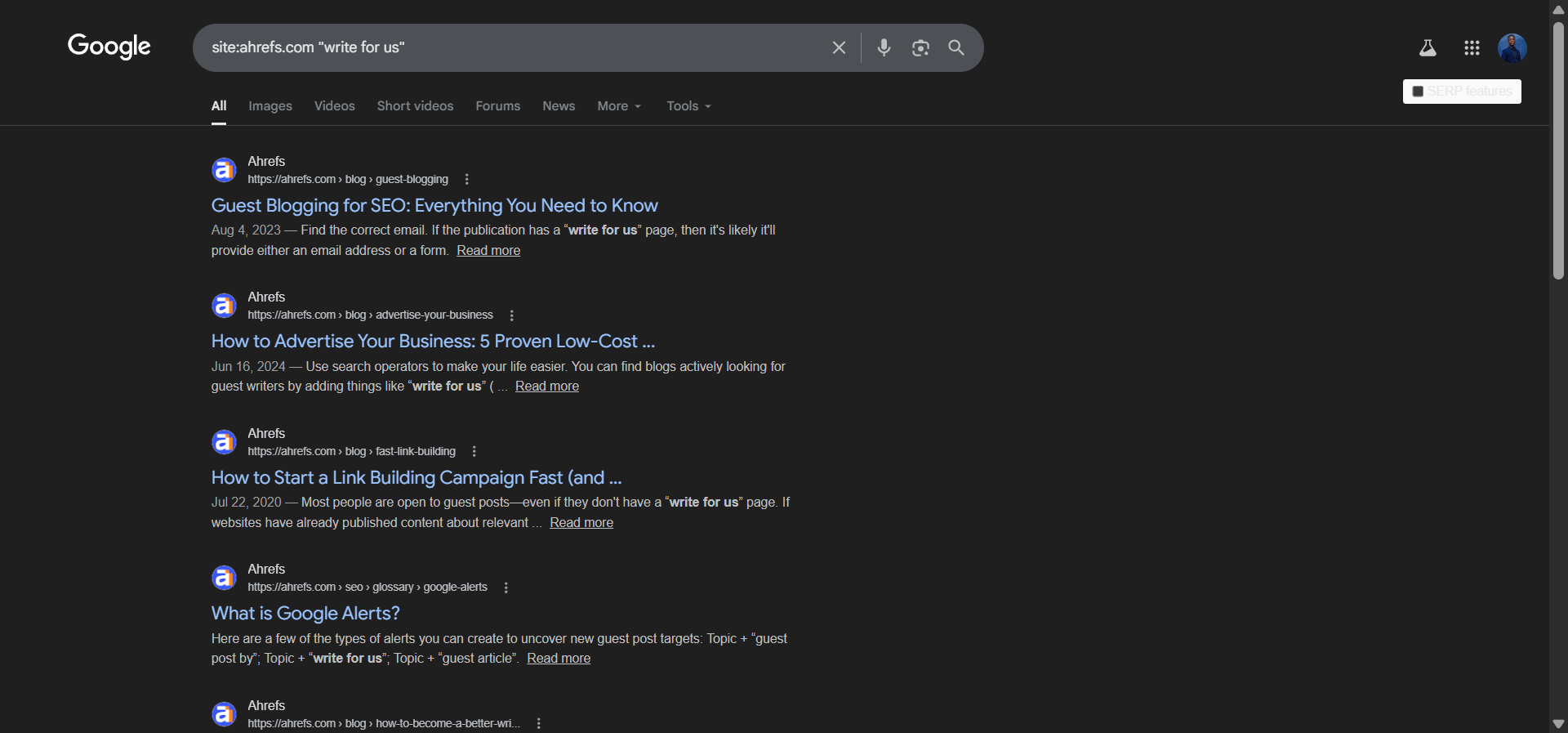Open the Ahrefs favicon of the Google Alerts result
This screenshot has height=733, width=1568.
pos(224,578)
